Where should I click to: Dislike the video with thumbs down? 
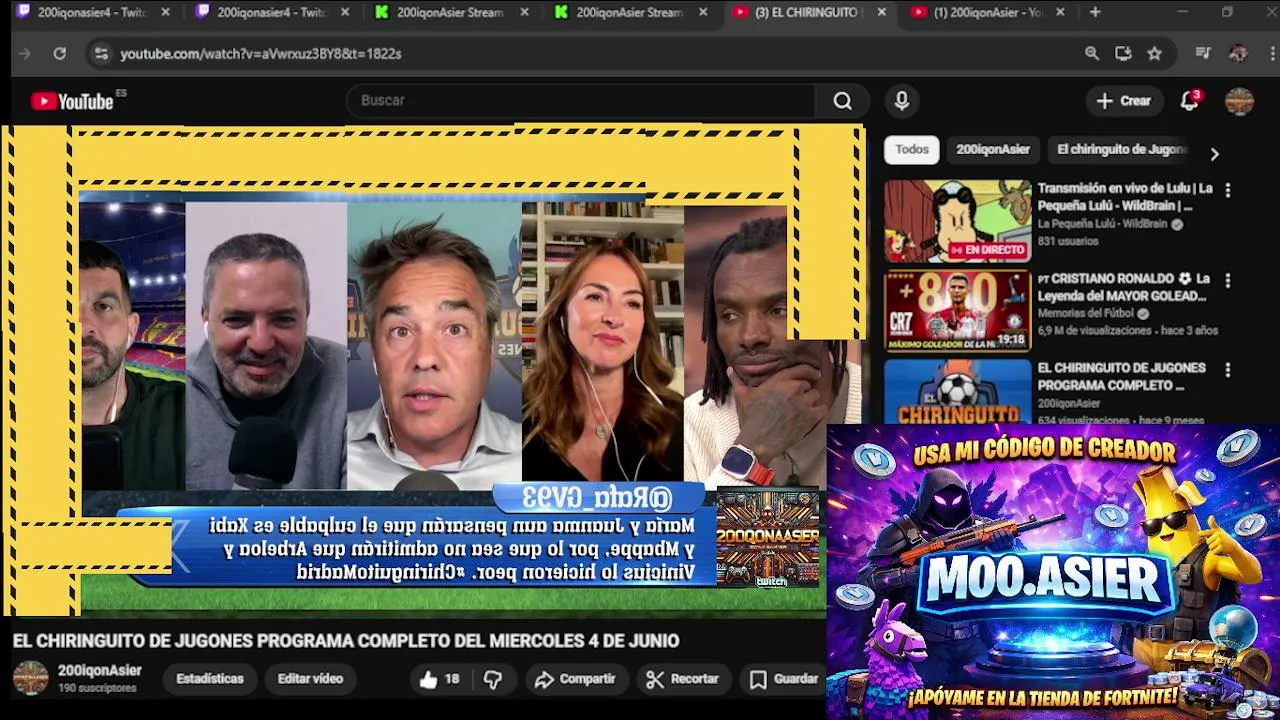[493, 679]
